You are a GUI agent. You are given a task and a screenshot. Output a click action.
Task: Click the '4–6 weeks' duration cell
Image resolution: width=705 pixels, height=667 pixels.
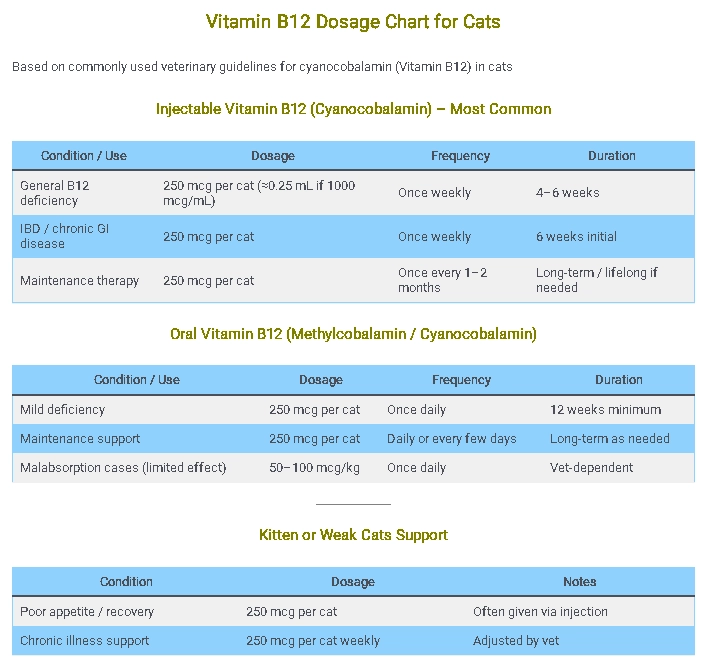pyautogui.click(x=567, y=192)
